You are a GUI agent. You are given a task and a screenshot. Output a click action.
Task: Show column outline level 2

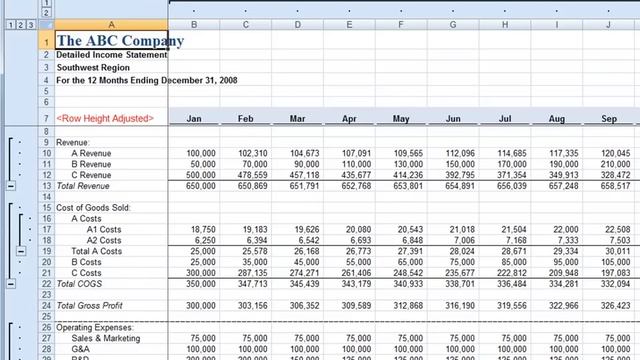(46, 13)
